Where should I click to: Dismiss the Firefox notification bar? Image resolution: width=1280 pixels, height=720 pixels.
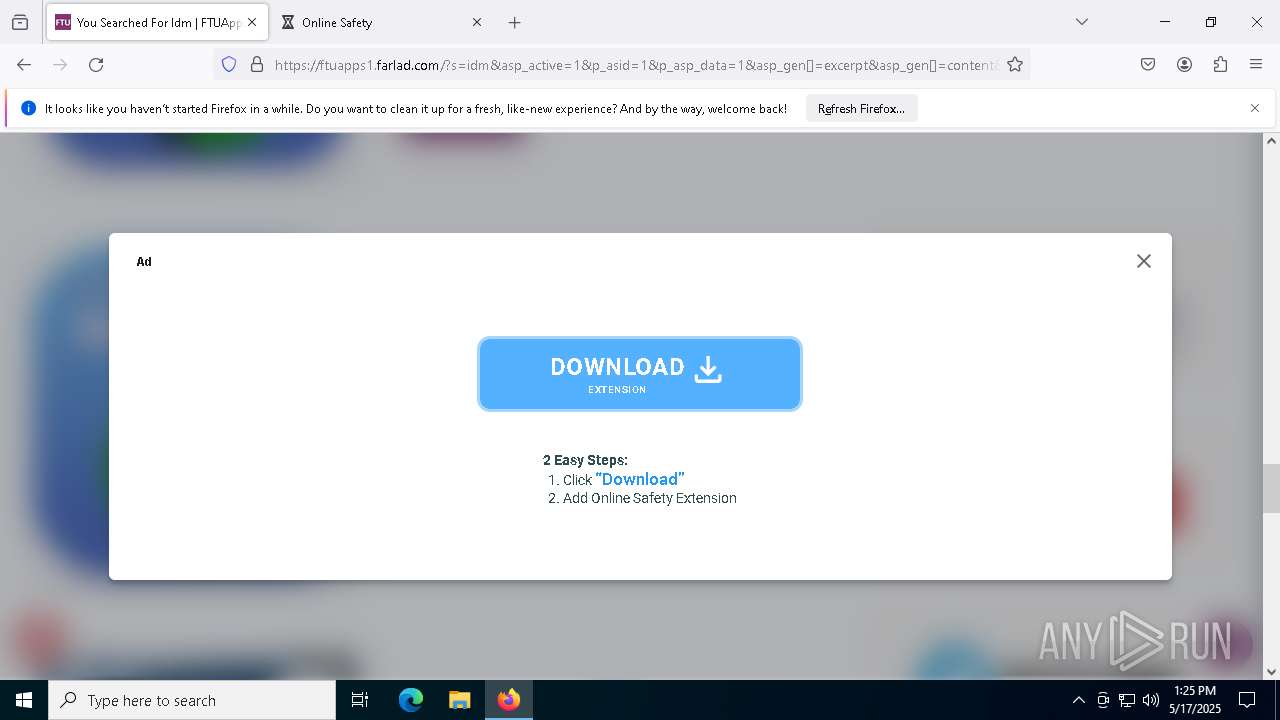1255,108
